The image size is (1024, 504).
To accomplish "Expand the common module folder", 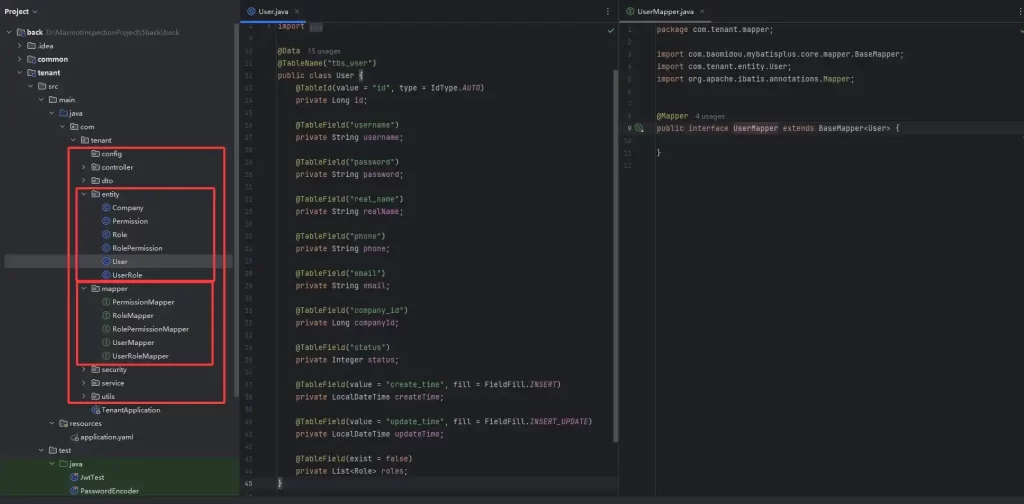I will coord(19,59).
